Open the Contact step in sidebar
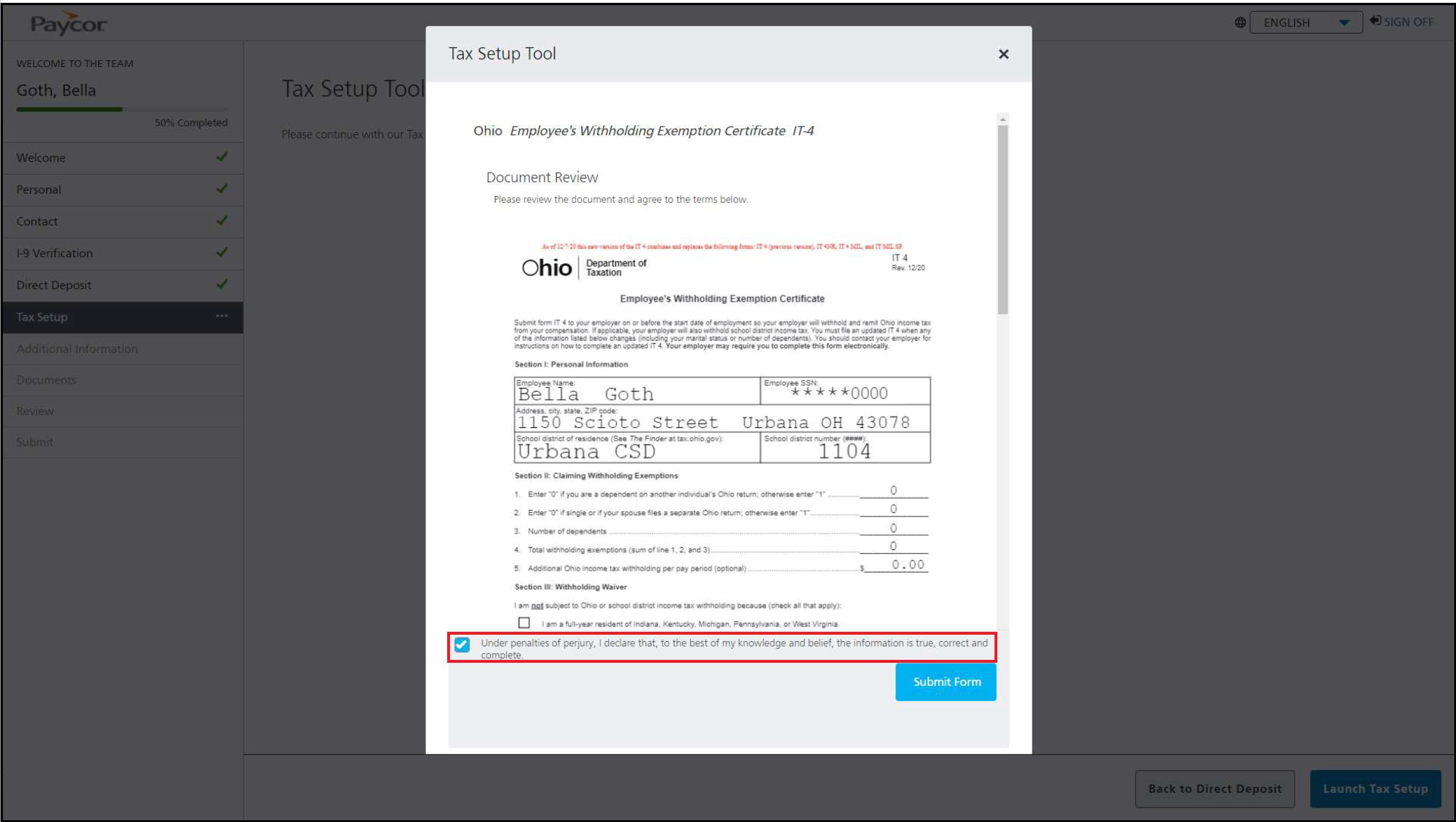 [x=37, y=221]
